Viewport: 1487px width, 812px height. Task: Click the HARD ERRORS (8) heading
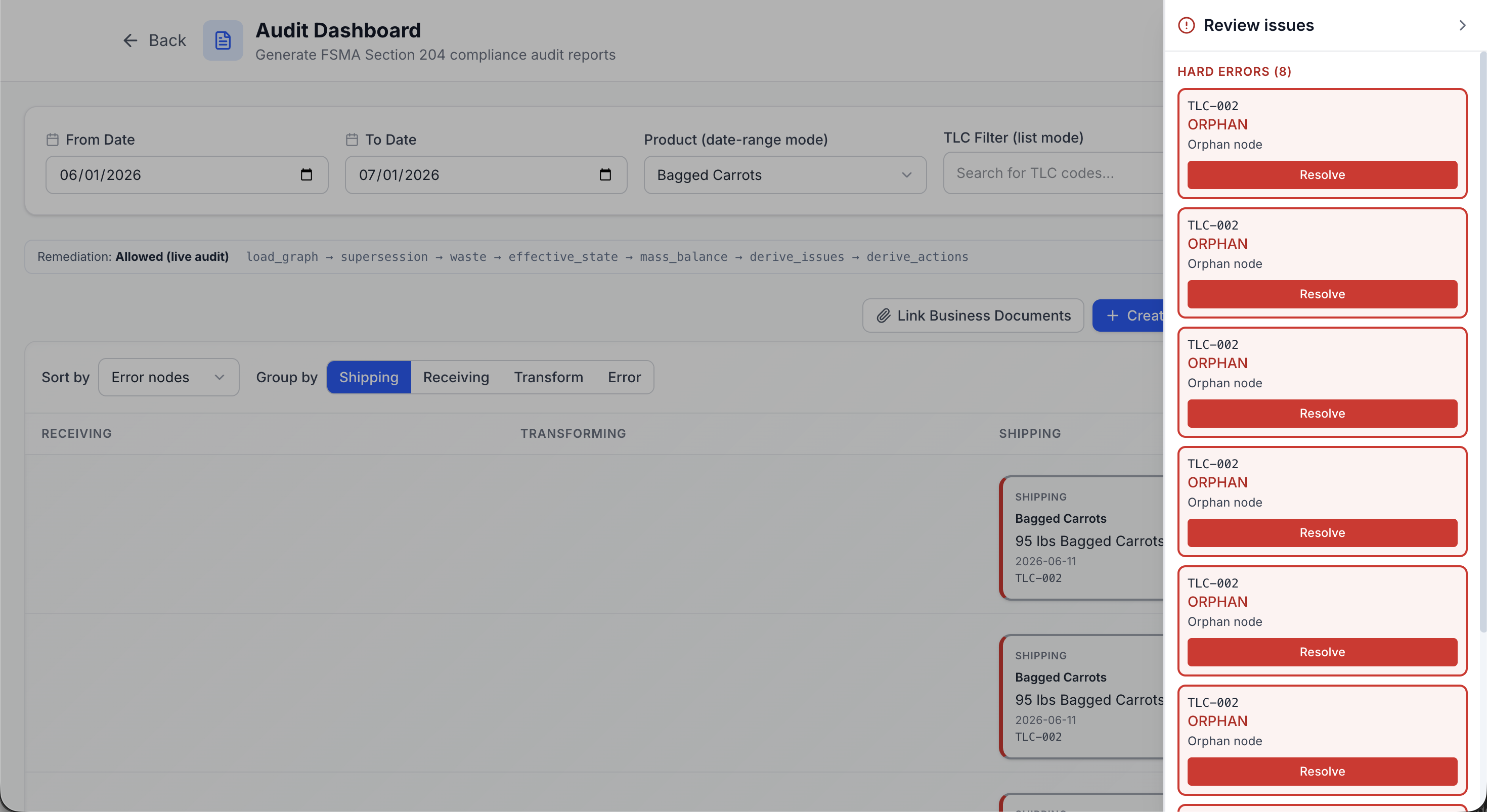(x=1234, y=72)
